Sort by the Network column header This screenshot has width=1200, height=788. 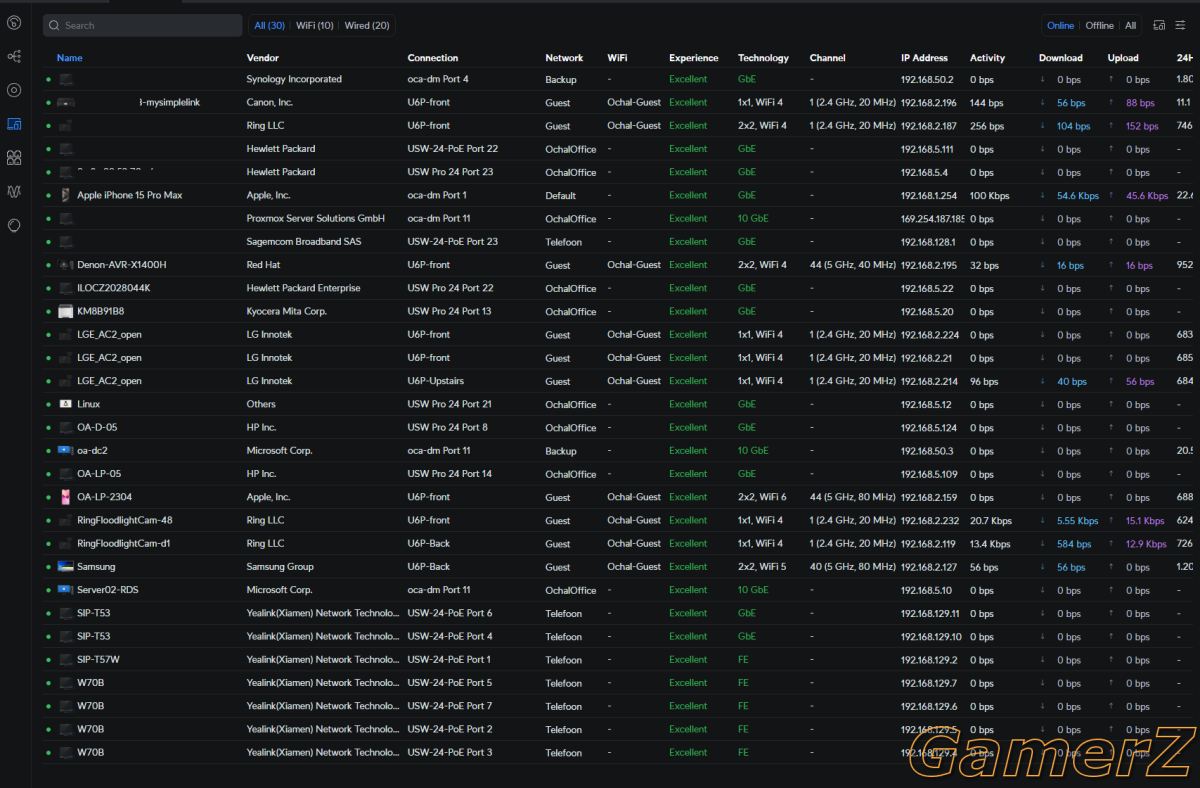(564, 58)
